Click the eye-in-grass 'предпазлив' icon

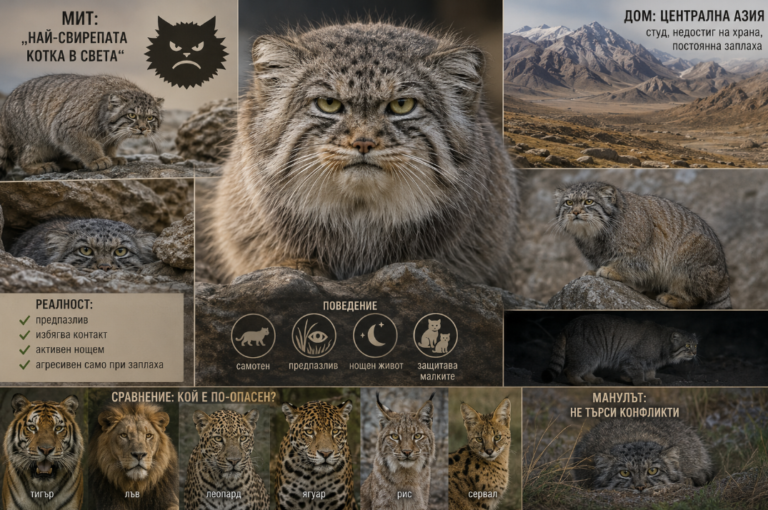coord(314,336)
